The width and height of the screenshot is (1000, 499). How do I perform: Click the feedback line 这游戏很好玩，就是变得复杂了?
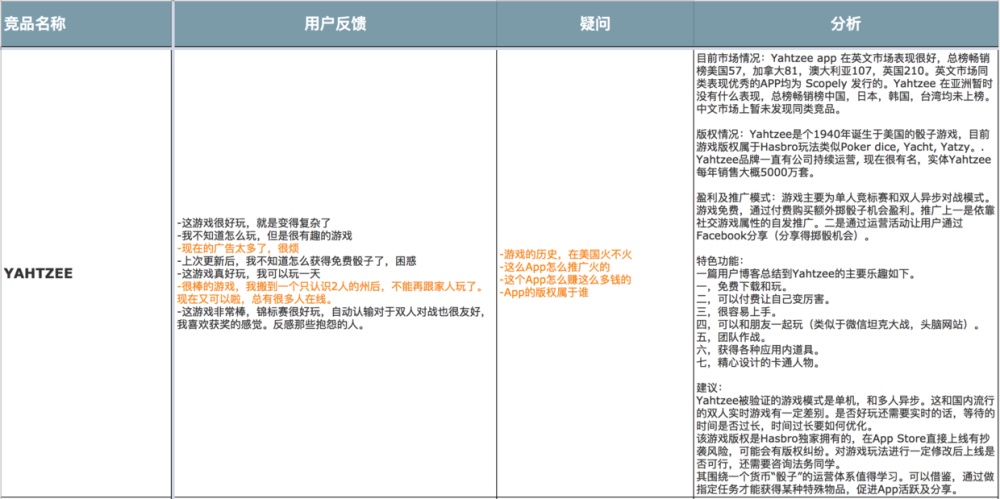click(253, 223)
